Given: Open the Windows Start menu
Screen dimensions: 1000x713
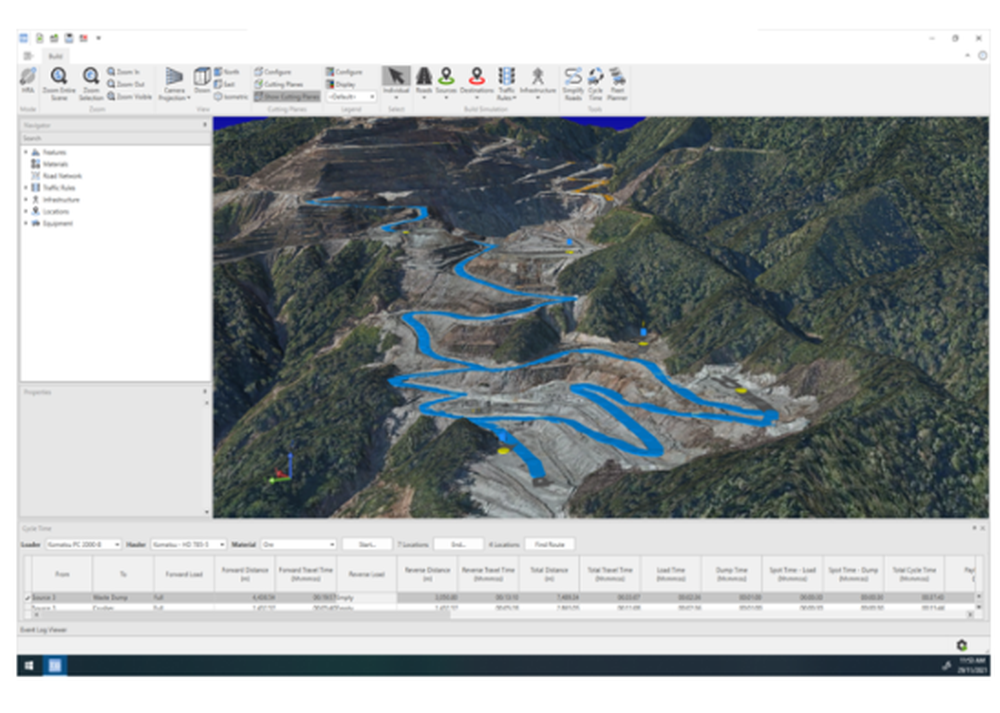Looking at the screenshot, I should point(29,666).
